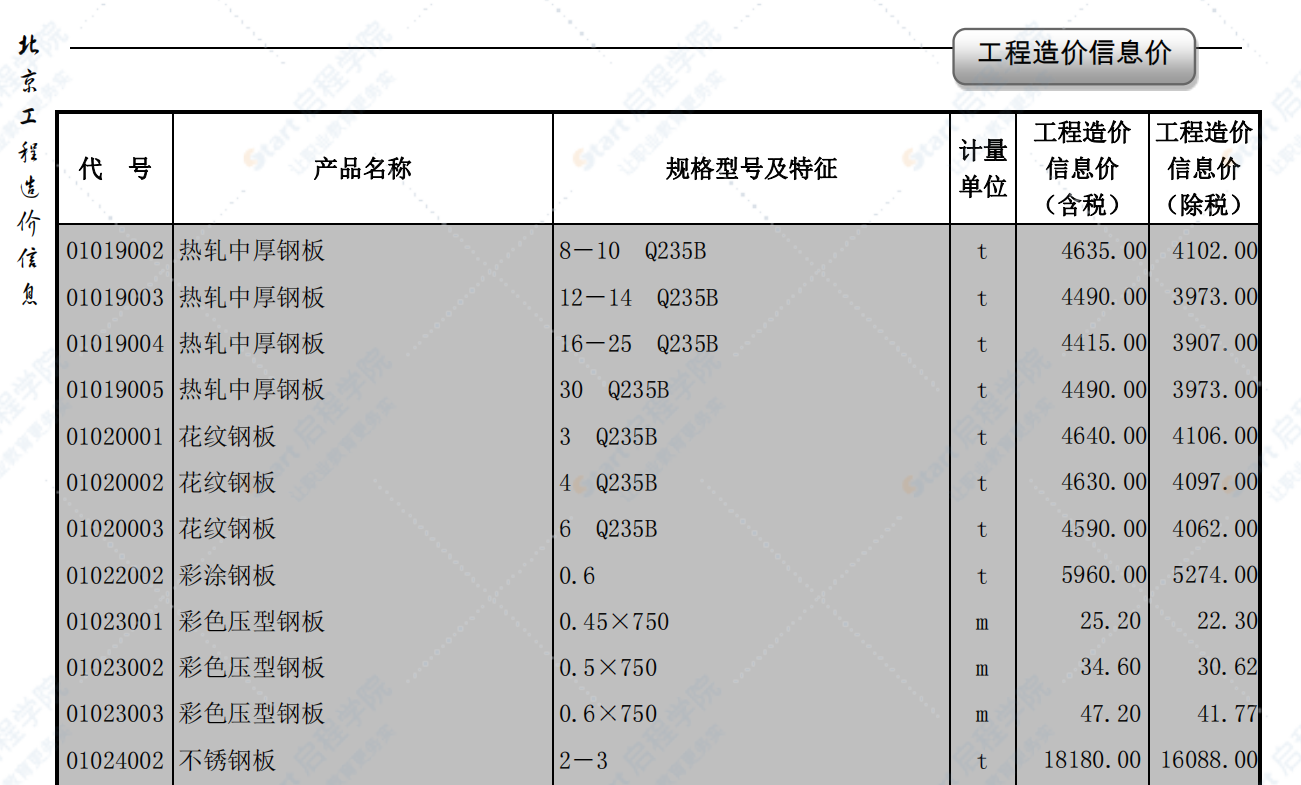Click tax-excluded price 4097.00
Screen dimensions: 1301x785
(x=1215, y=483)
